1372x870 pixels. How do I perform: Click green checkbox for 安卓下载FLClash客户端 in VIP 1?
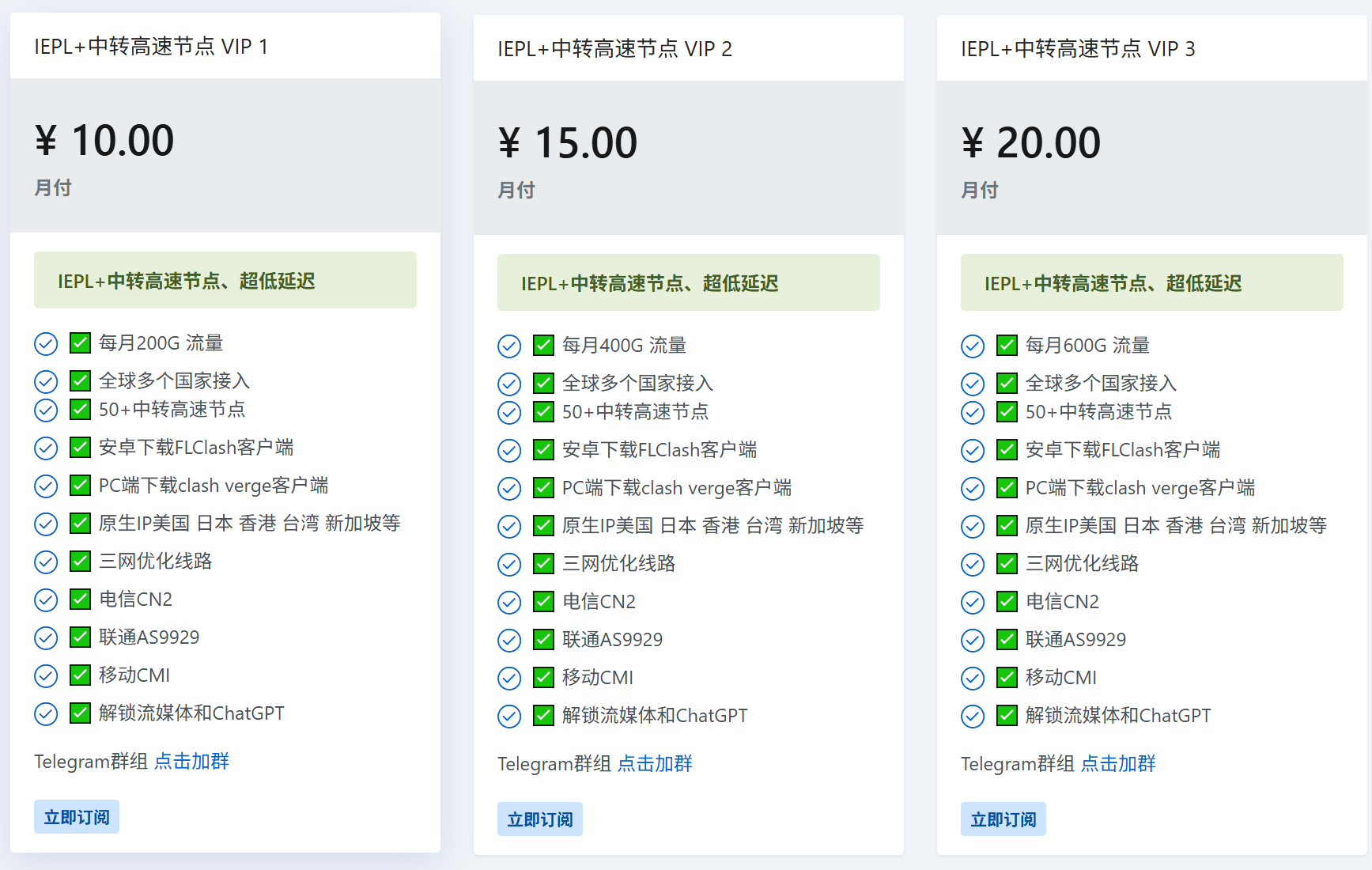click(80, 448)
